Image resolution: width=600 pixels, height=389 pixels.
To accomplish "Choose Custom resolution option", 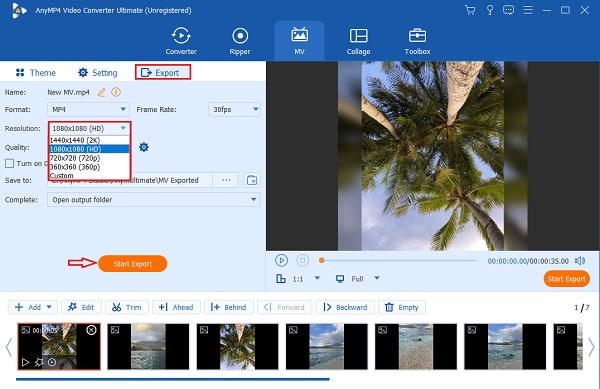I will tap(90, 175).
